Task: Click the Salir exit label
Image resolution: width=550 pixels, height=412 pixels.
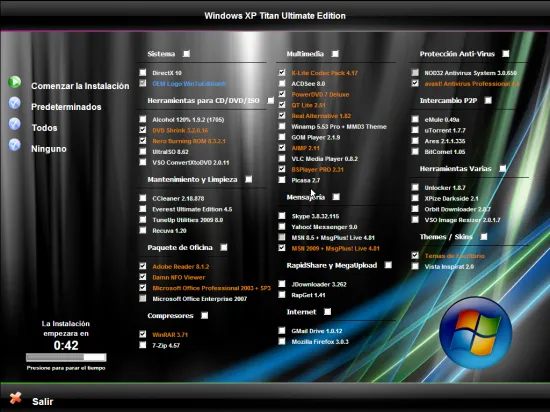Action: tap(42, 401)
